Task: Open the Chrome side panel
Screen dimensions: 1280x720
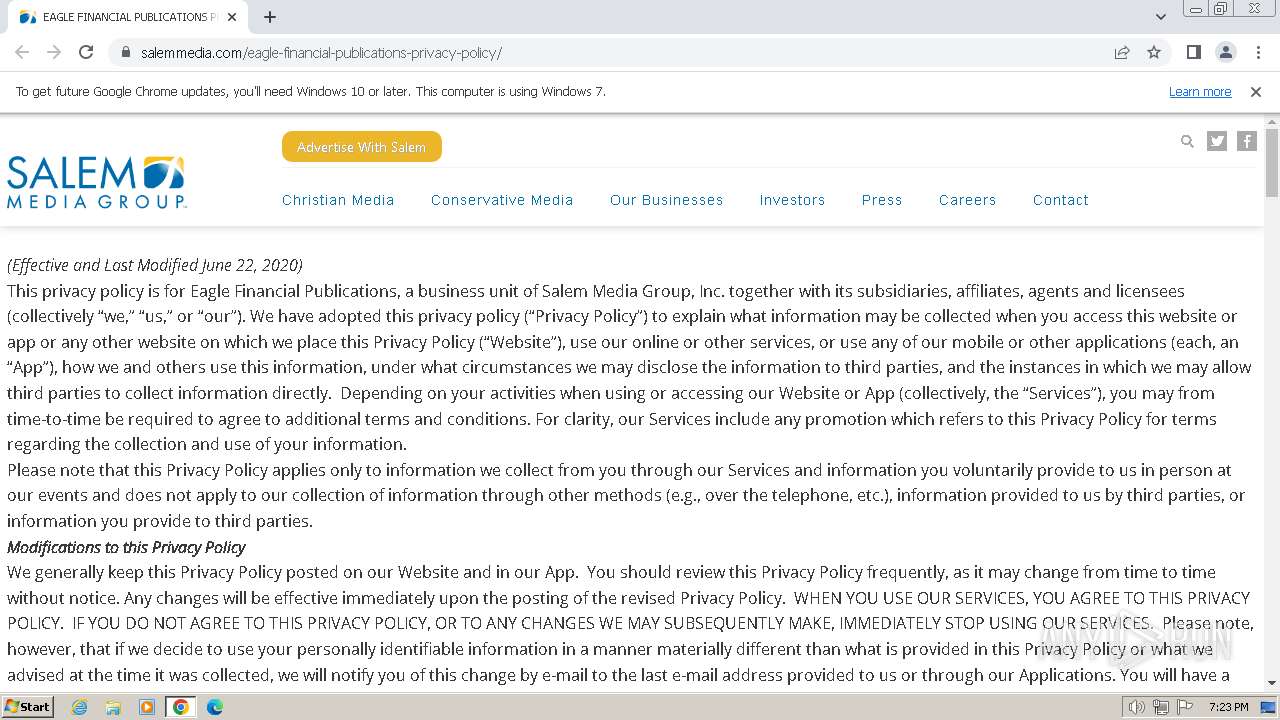Action: click(1193, 52)
